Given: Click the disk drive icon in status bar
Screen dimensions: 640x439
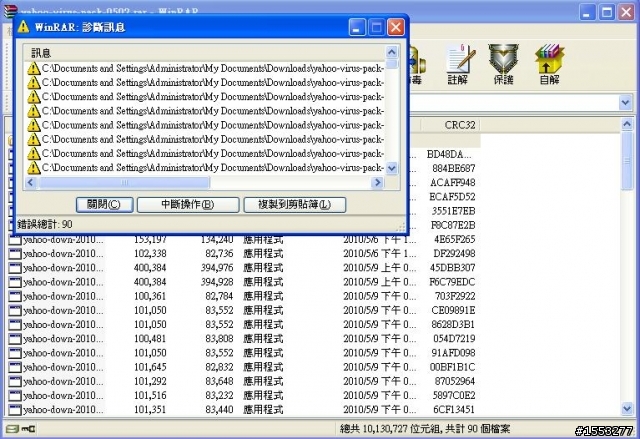Looking at the screenshot, I should [x=12, y=429].
